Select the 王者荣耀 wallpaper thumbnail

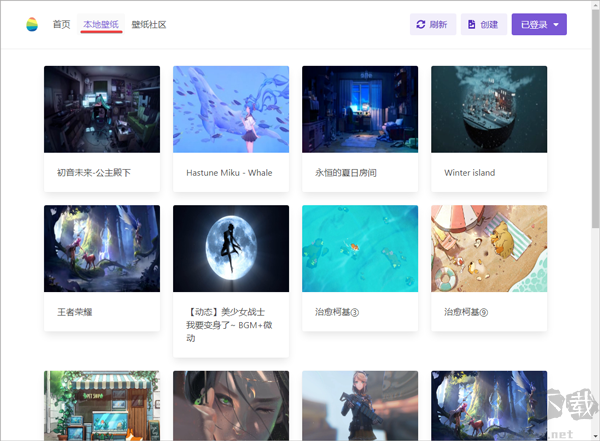click(x=102, y=248)
